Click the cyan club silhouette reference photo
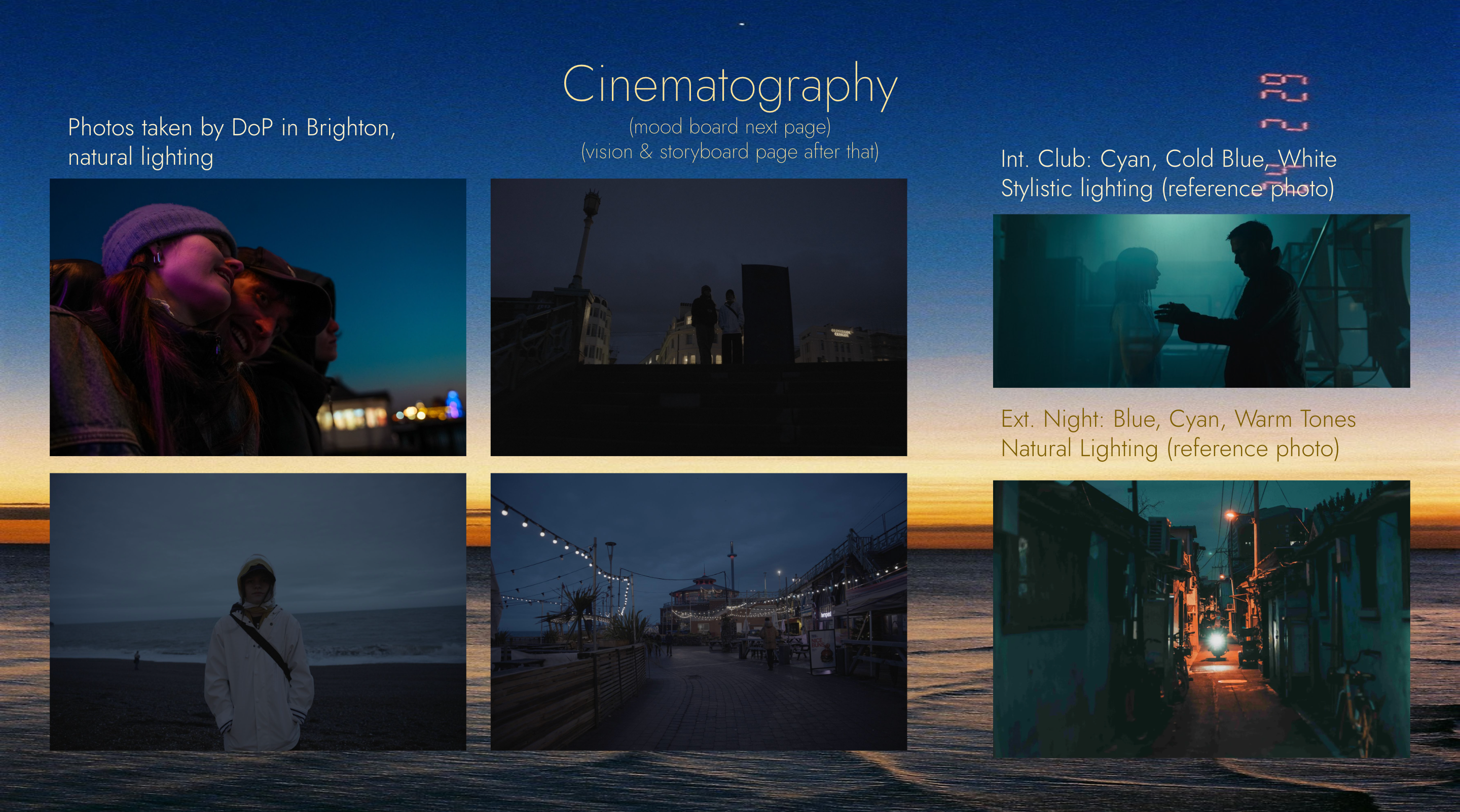 tap(1201, 301)
